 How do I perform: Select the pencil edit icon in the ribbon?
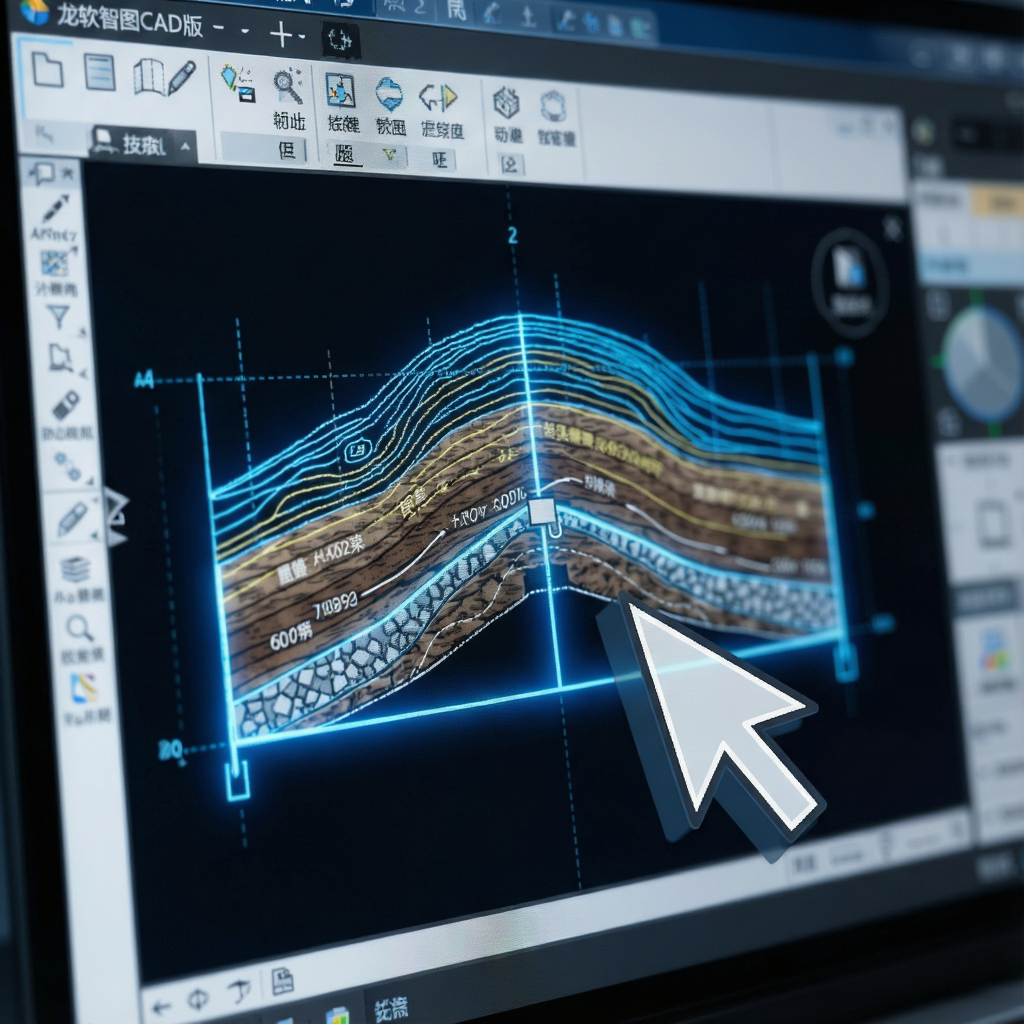point(182,78)
